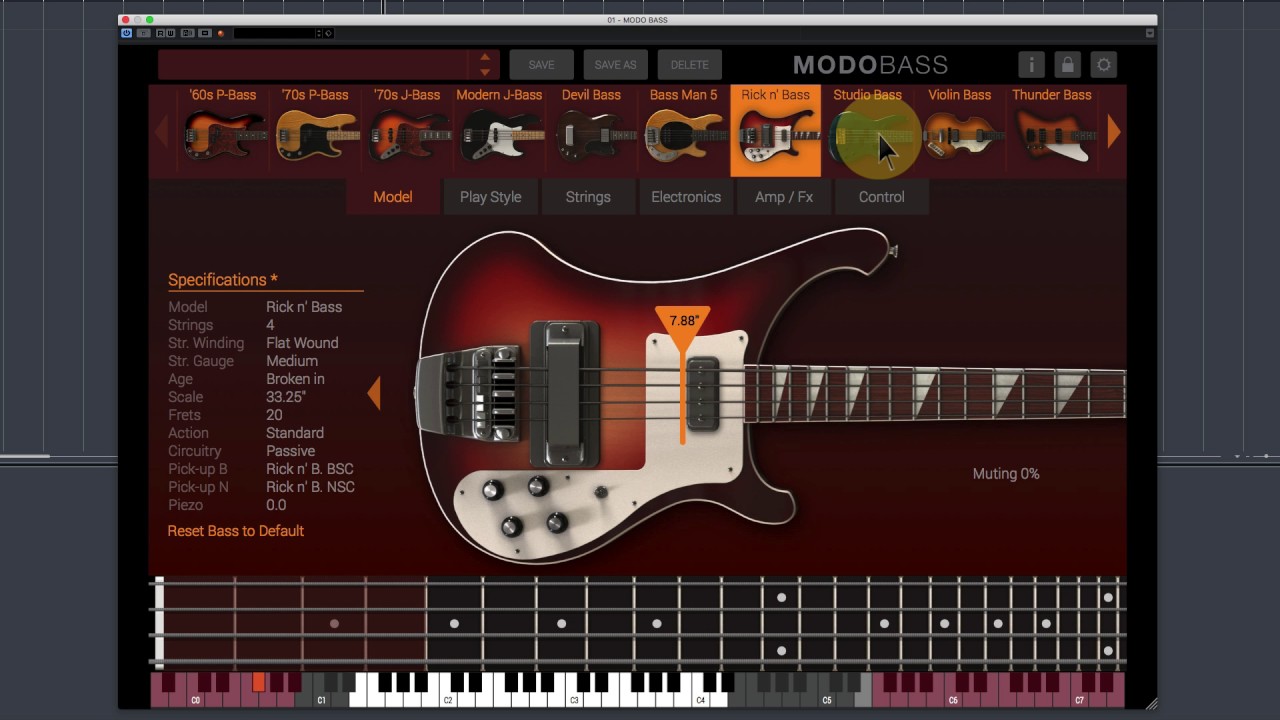Screen dimensions: 1280x720
Task: Switch to the Control tab
Action: [881, 197]
